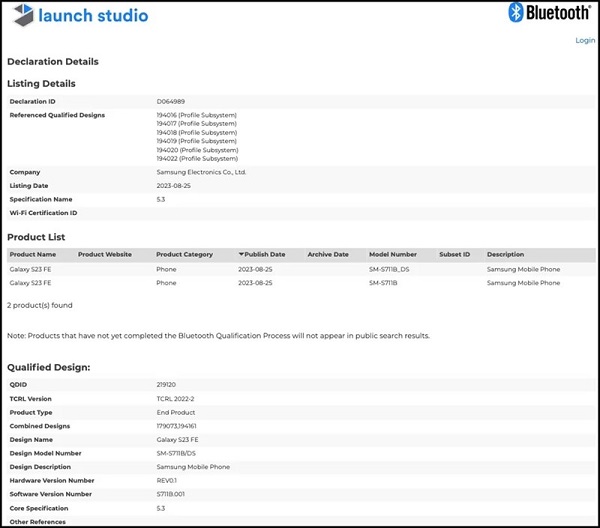Open the Login link
The image size is (600, 528).
pos(584,41)
